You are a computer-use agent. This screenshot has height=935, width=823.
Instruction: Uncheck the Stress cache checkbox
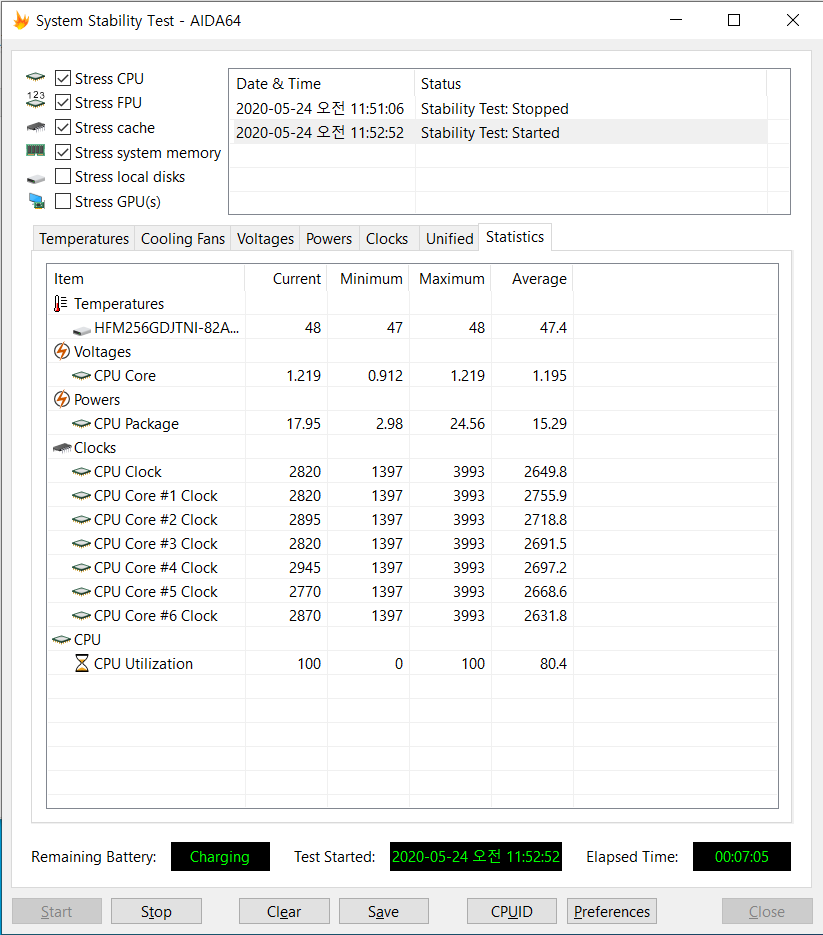coord(63,128)
